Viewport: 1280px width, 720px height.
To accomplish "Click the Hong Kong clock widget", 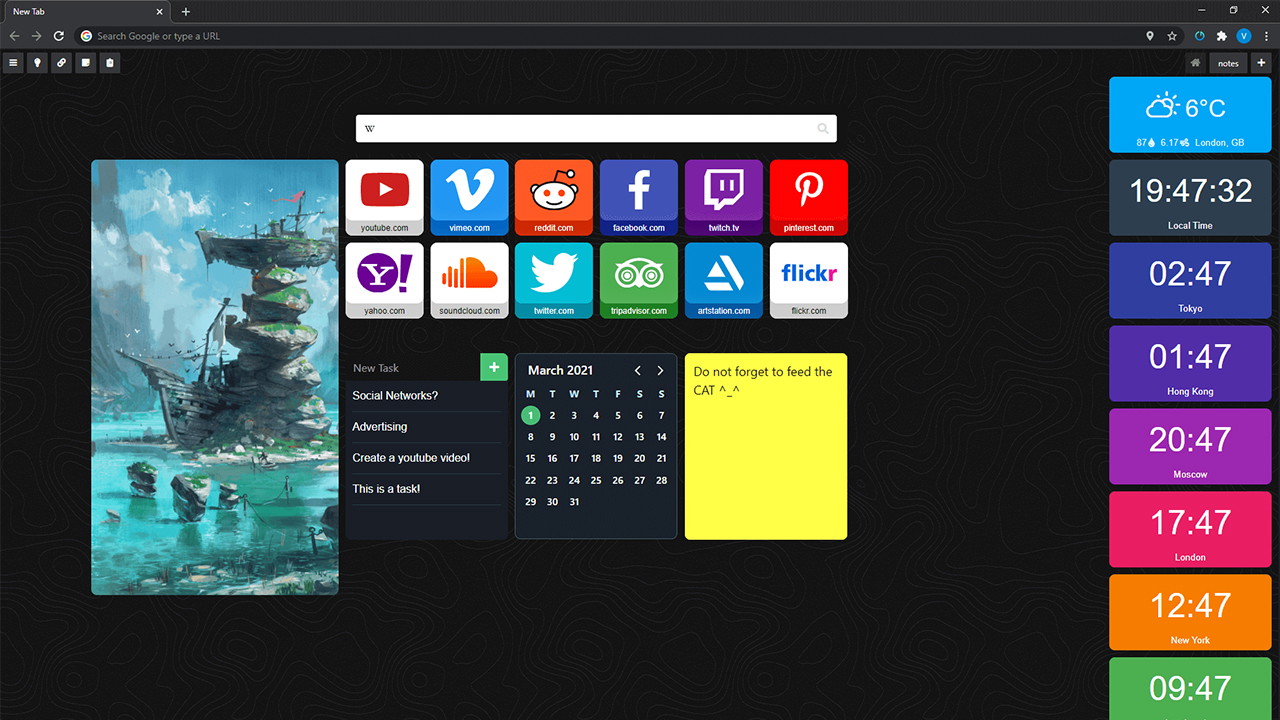I will tap(1190, 364).
